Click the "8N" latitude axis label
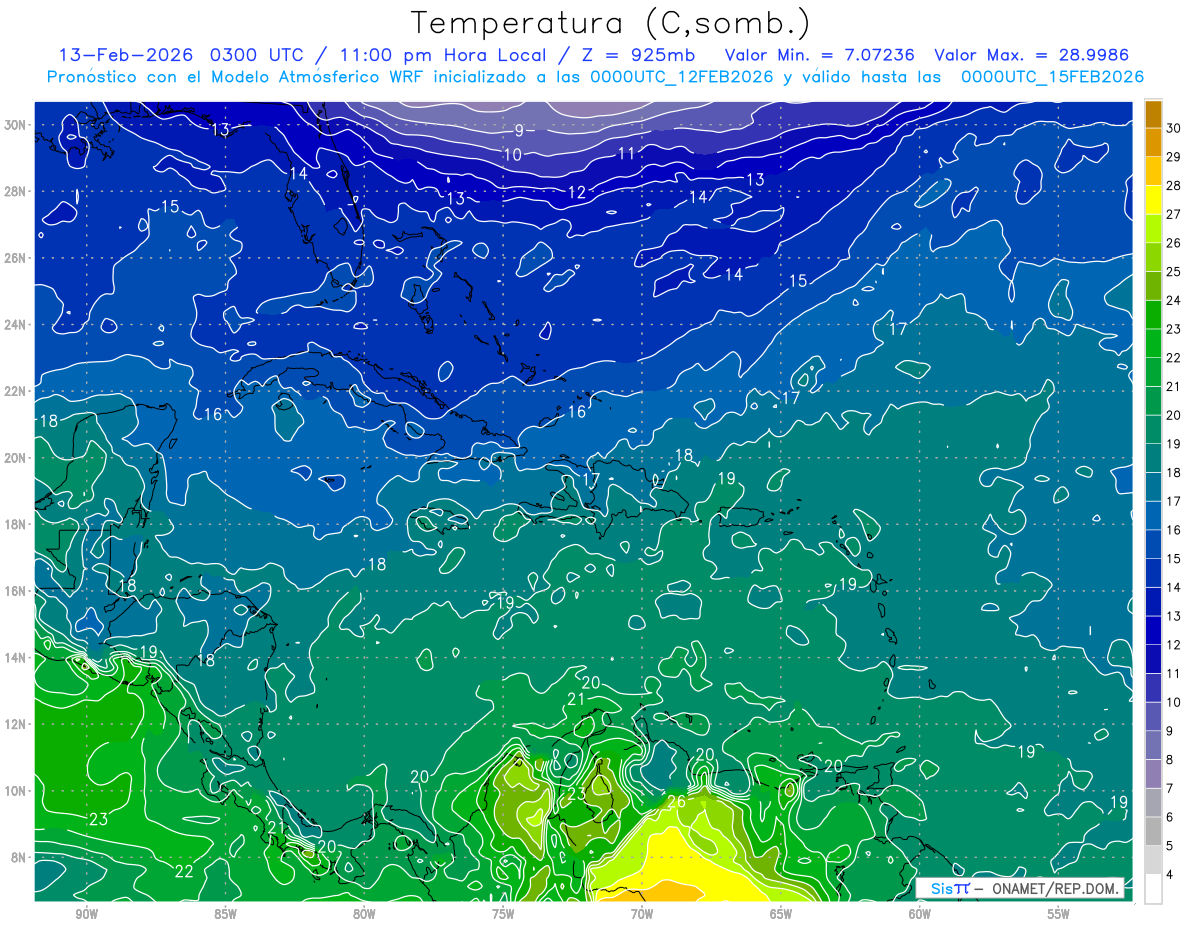This screenshot has height=927, width=1200. click(x=19, y=857)
